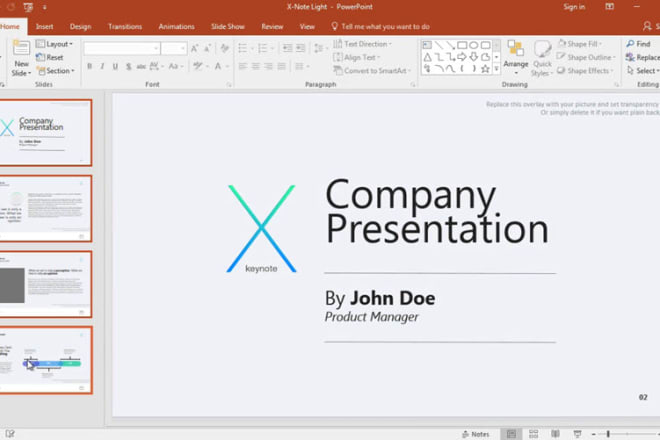Open the font name combo box
Viewport: 660px width, 440px height.
tap(122, 48)
